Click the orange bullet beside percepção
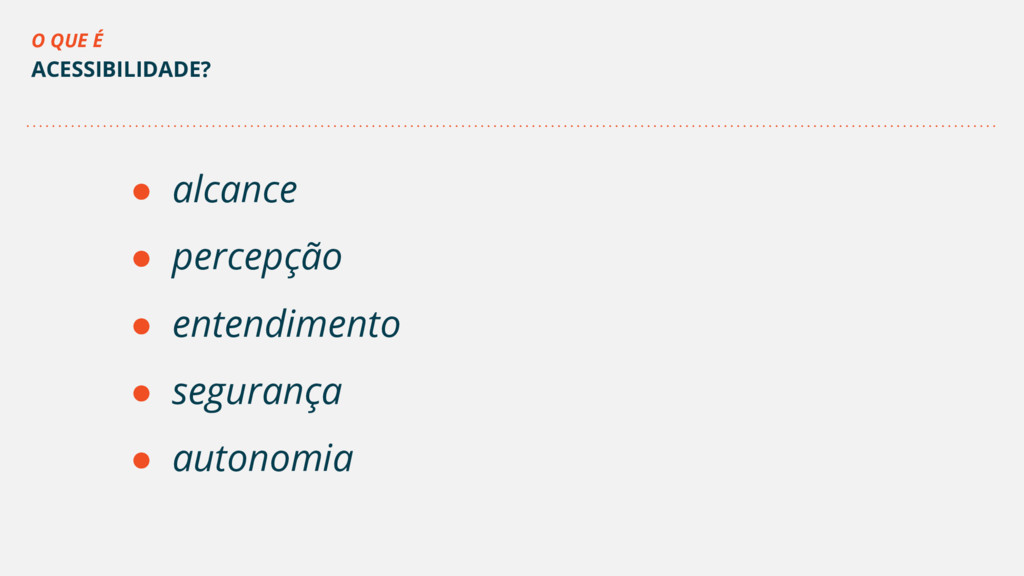Image resolution: width=1024 pixels, height=576 pixels. [141, 259]
